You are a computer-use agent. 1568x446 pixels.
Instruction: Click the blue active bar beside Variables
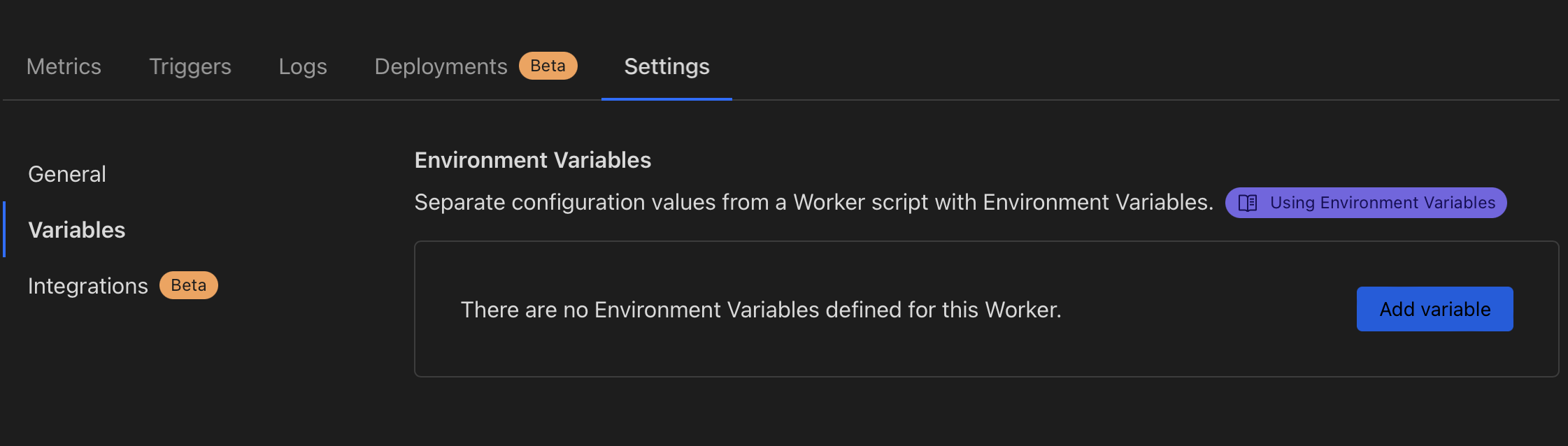point(4,229)
